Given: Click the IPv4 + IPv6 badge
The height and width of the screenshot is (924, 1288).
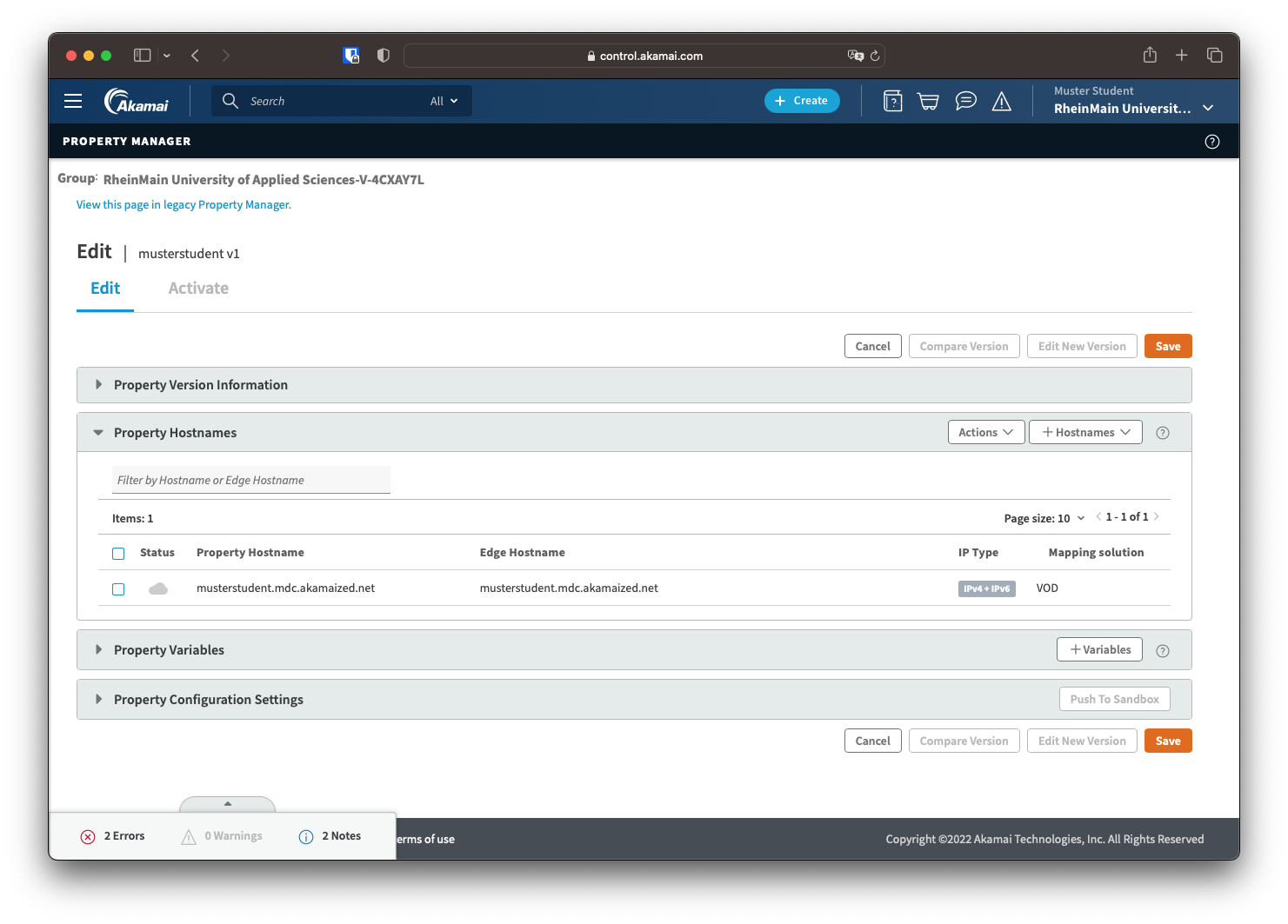Looking at the screenshot, I should (987, 588).
